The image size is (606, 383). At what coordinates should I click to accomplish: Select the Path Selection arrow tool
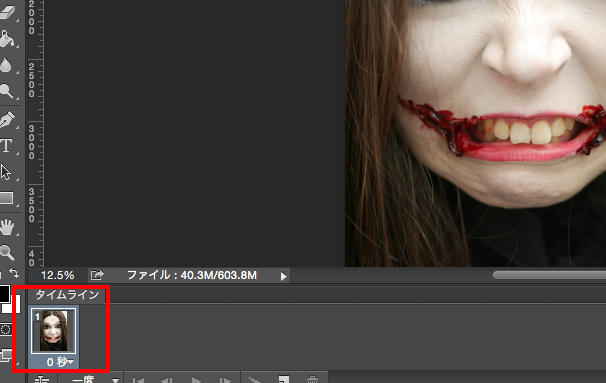point(6,172)
